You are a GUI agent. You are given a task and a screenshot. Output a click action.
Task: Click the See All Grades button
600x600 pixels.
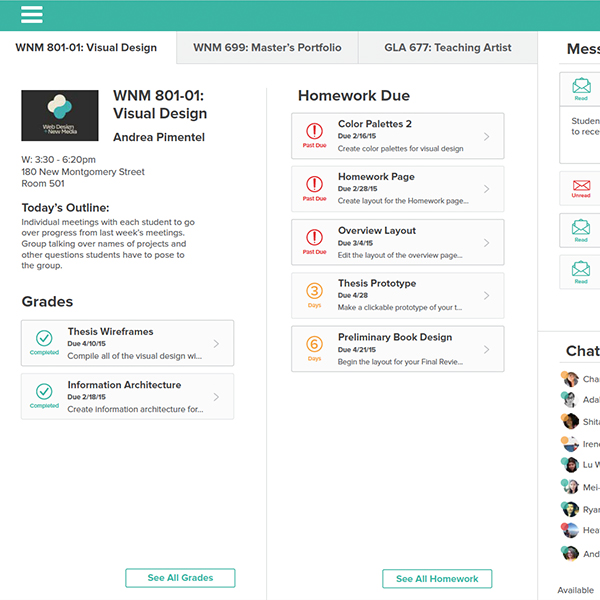point(180,578)
